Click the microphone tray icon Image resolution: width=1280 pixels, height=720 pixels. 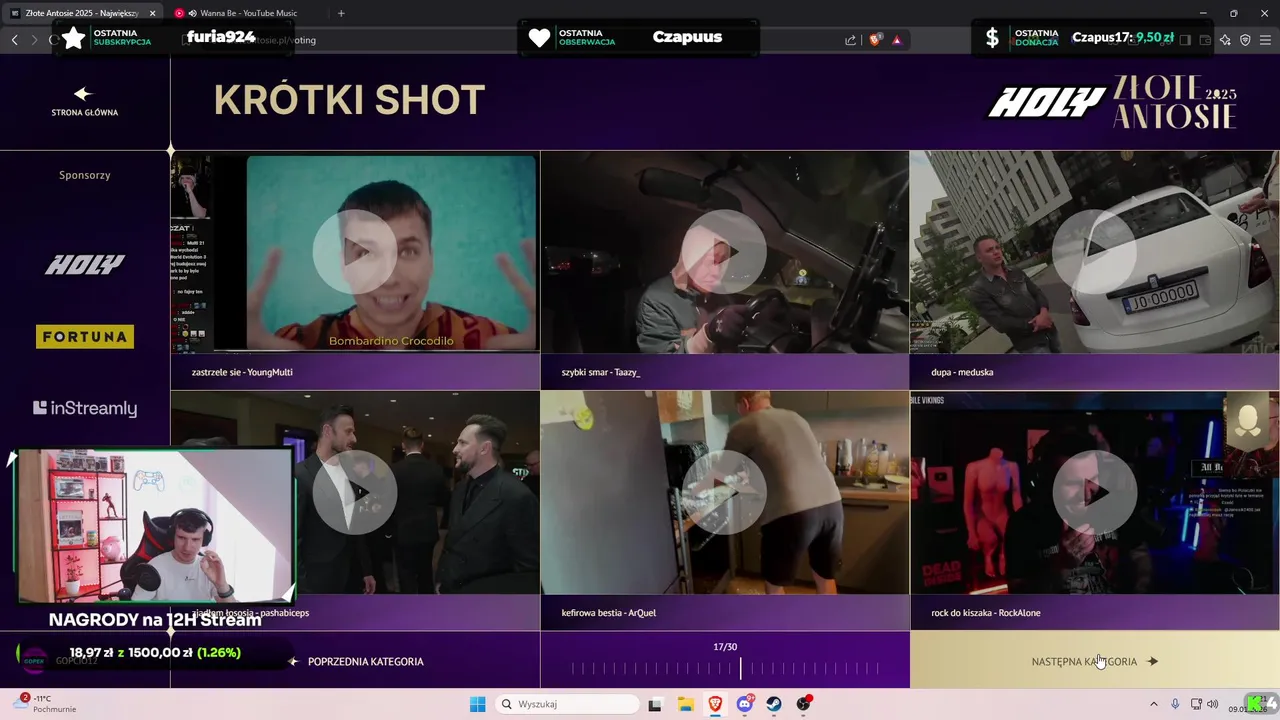[1175, 704]
